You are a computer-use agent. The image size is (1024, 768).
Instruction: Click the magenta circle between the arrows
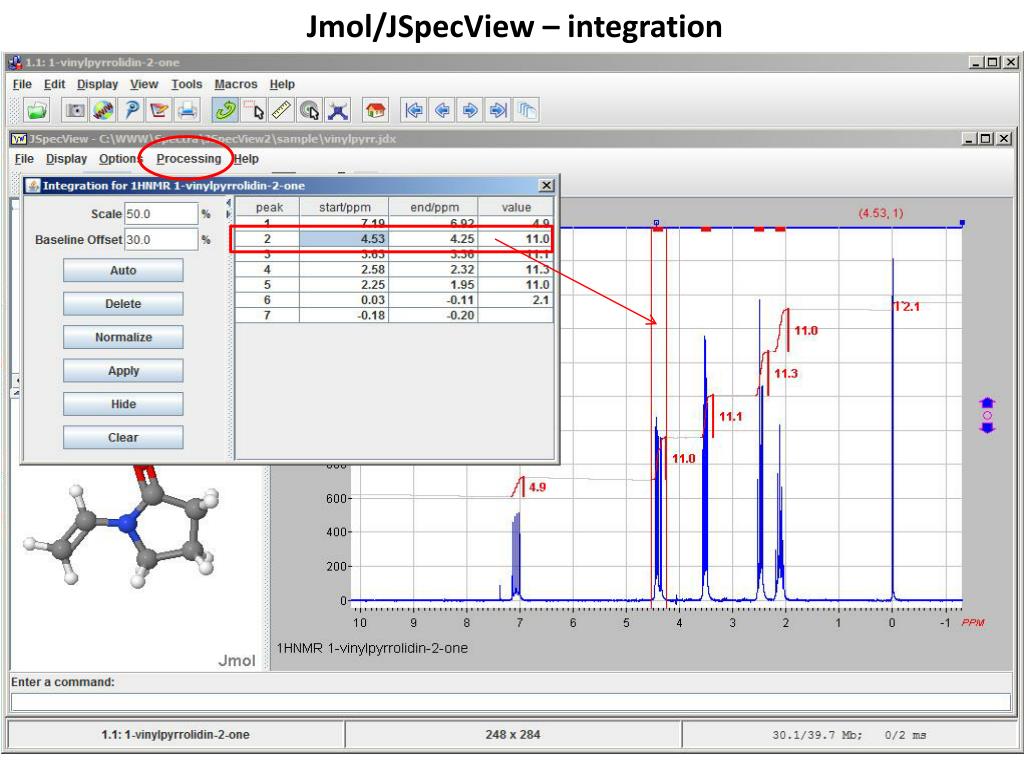(987, 415)
